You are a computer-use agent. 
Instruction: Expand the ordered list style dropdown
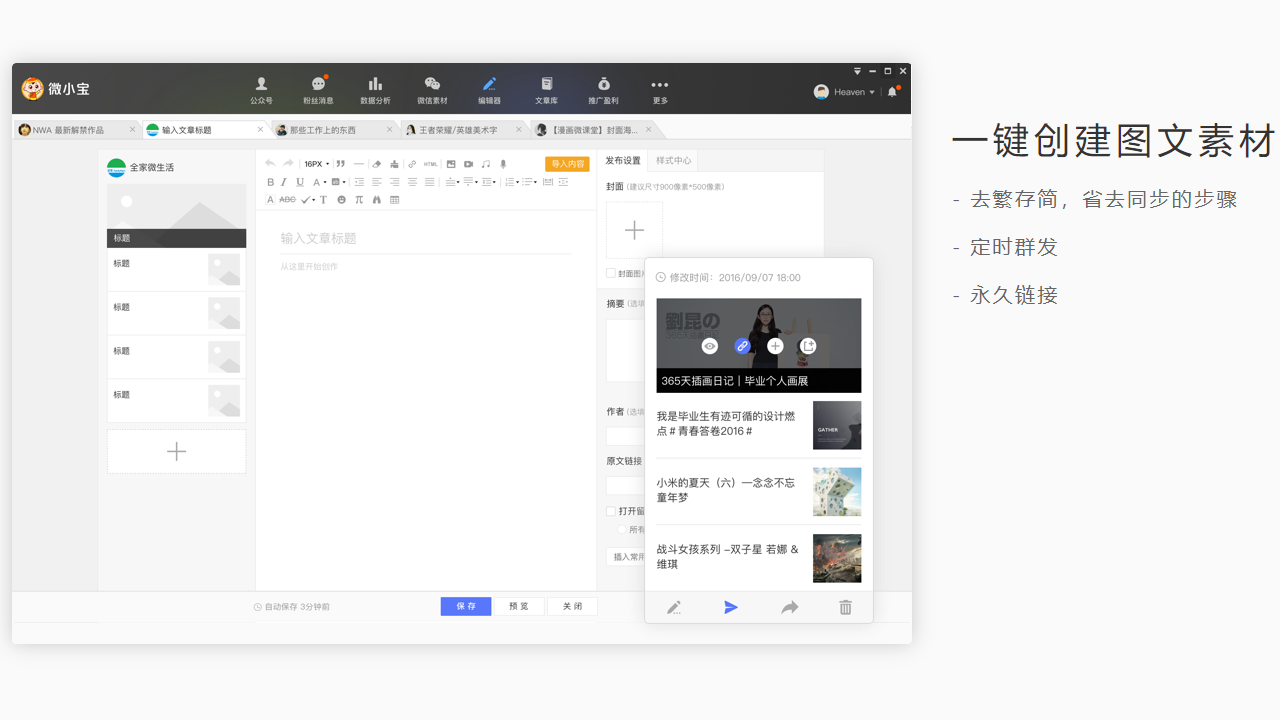tap(515, 182)
